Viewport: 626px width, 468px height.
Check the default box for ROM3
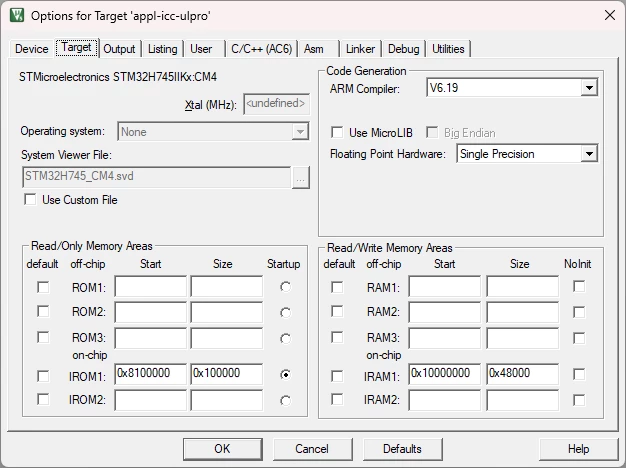43,337
